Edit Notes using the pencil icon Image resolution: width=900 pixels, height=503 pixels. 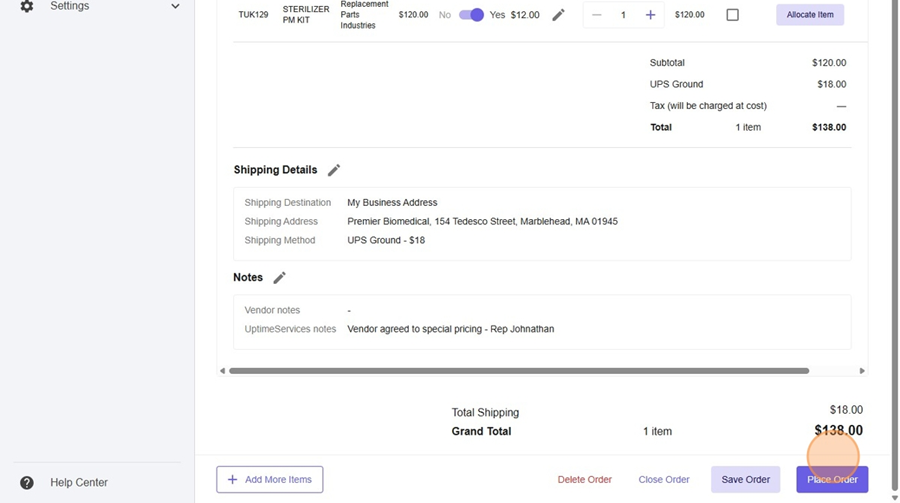click(x=280, y=278)
